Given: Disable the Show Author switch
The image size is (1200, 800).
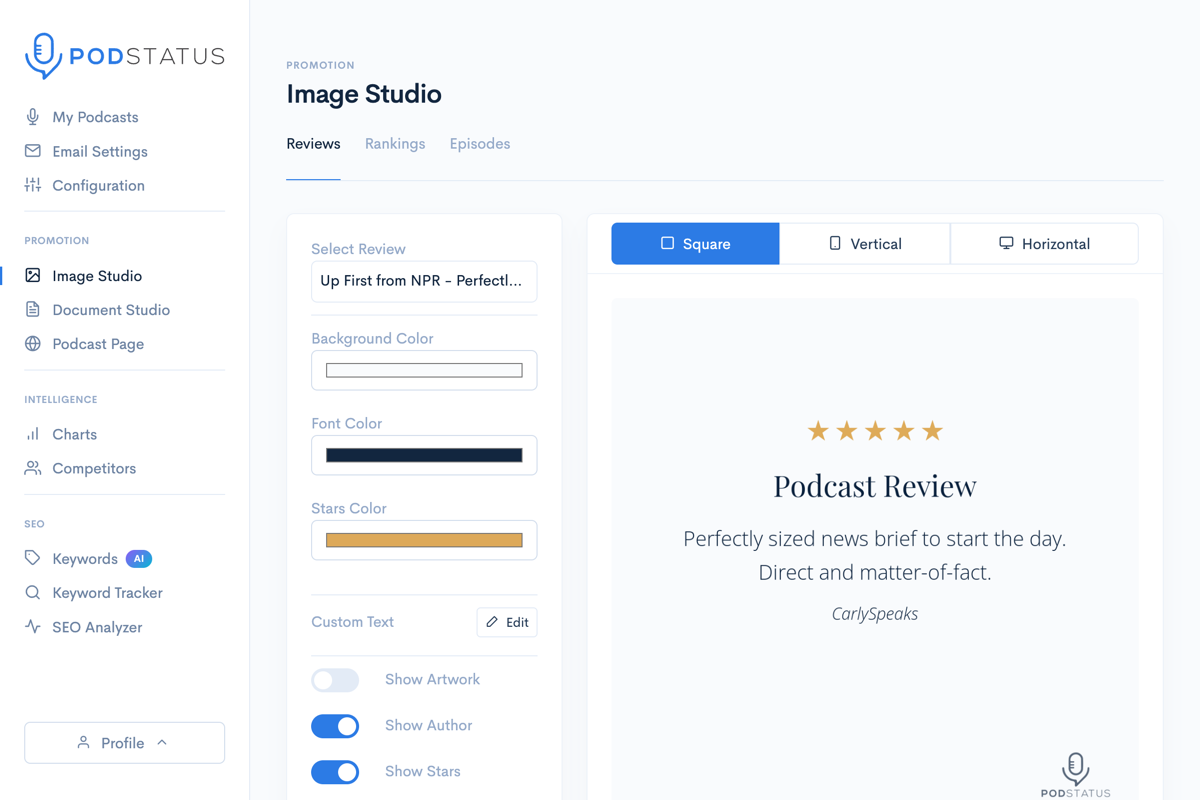Looking at the screenshot, I should (335, 726).
